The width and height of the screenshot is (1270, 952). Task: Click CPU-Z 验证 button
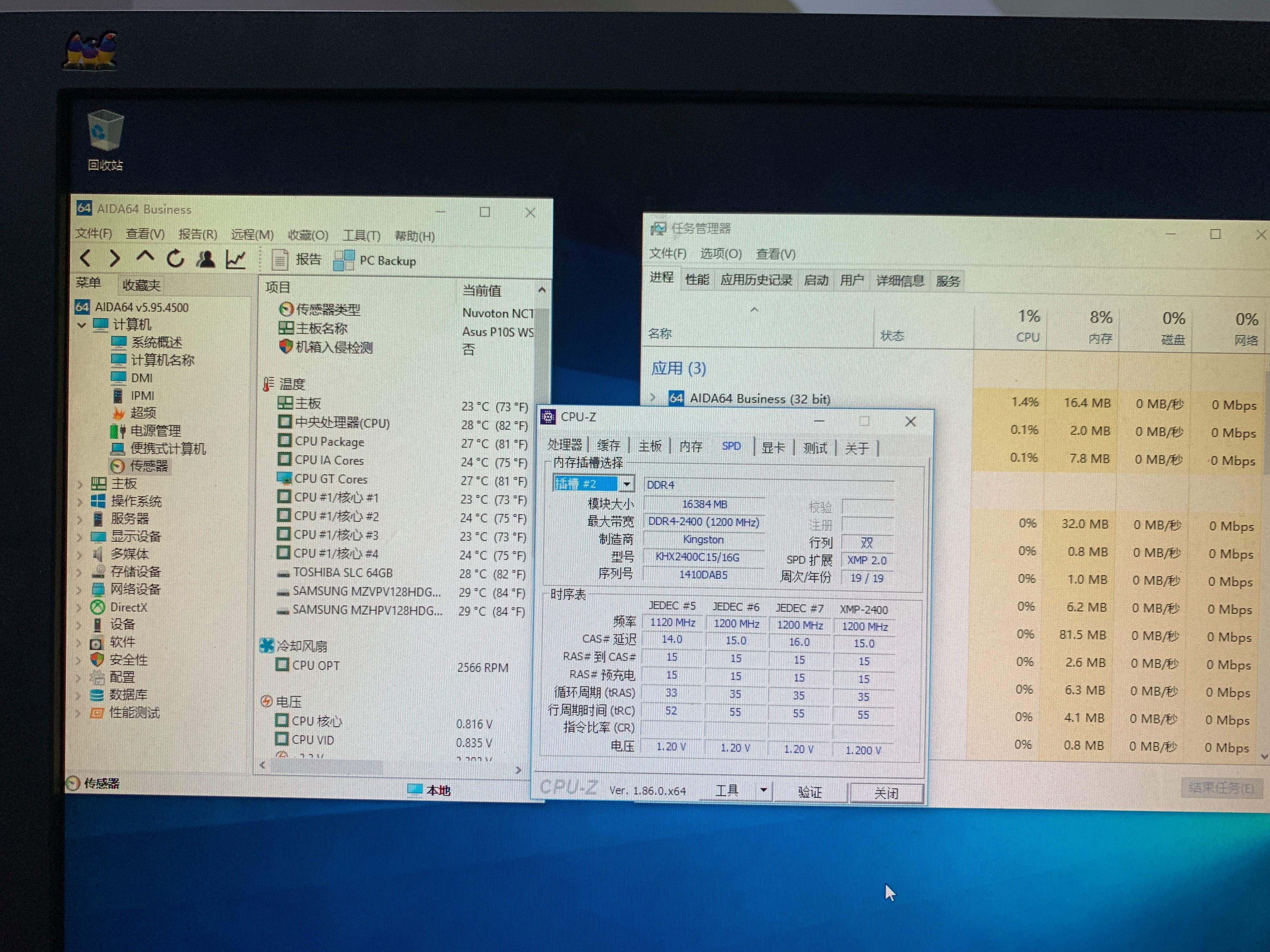809,792
